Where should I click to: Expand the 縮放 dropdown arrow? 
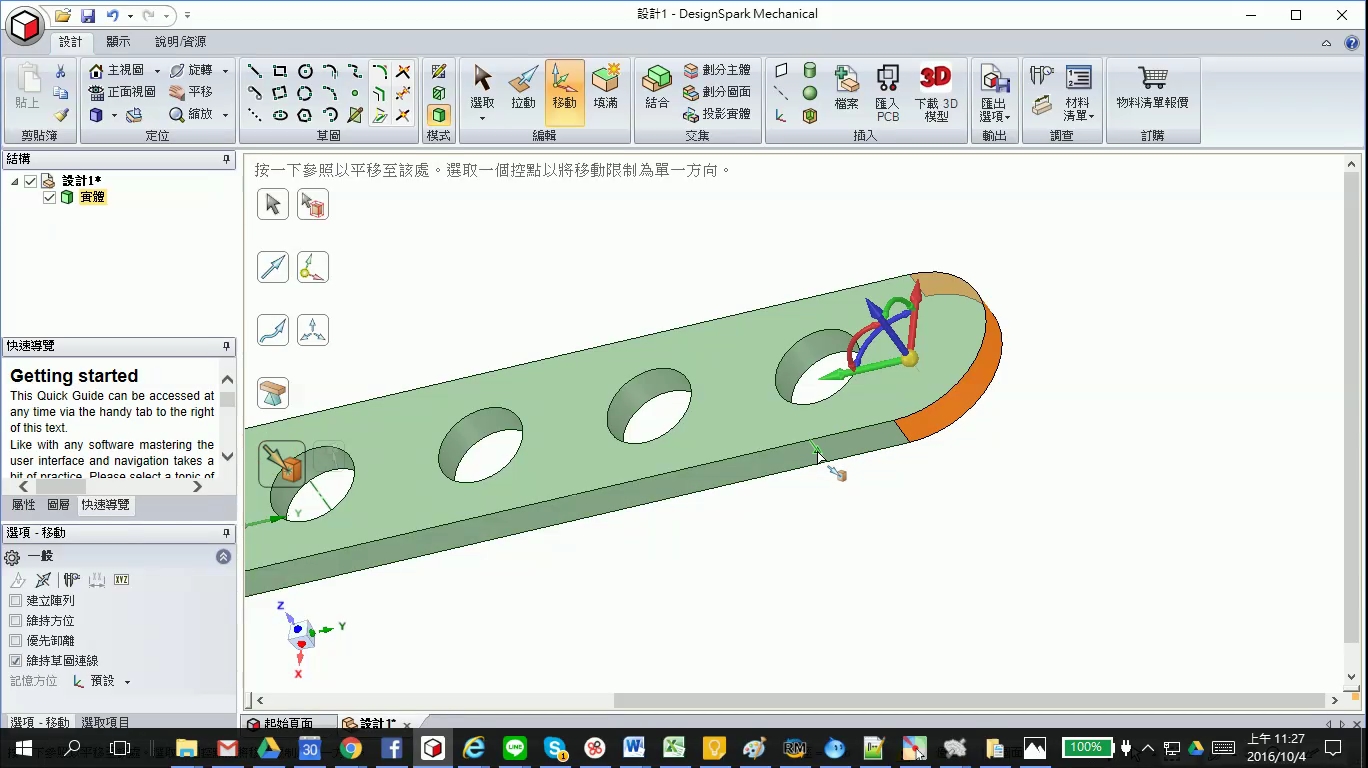pos(225,115)
